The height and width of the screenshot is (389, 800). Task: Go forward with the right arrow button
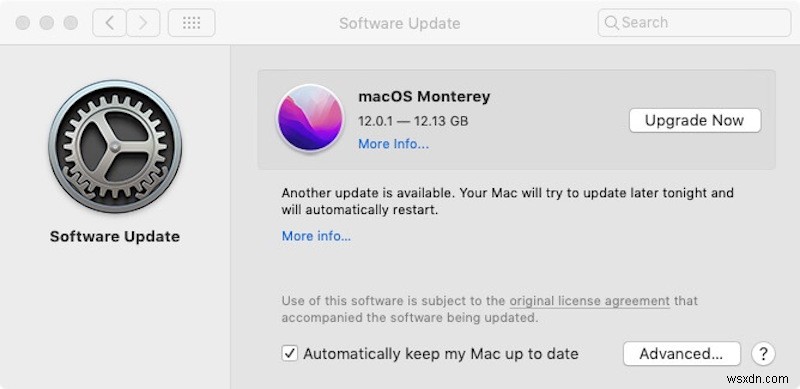coord(143,23)
